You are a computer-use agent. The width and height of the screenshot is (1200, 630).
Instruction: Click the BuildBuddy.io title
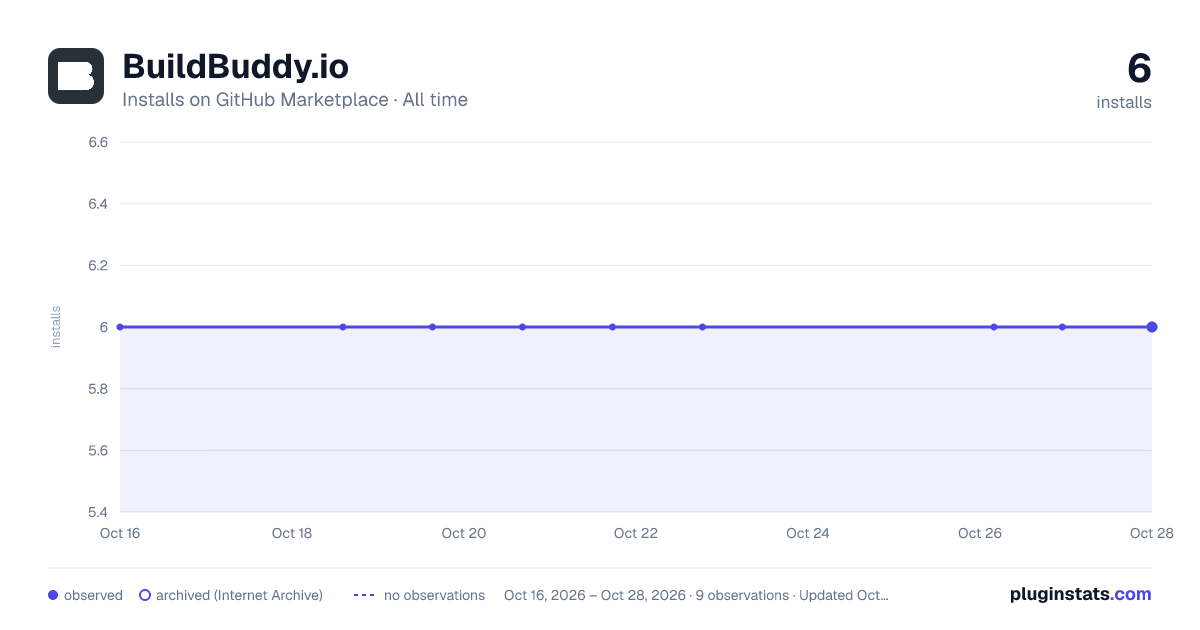tap(235, 67)
